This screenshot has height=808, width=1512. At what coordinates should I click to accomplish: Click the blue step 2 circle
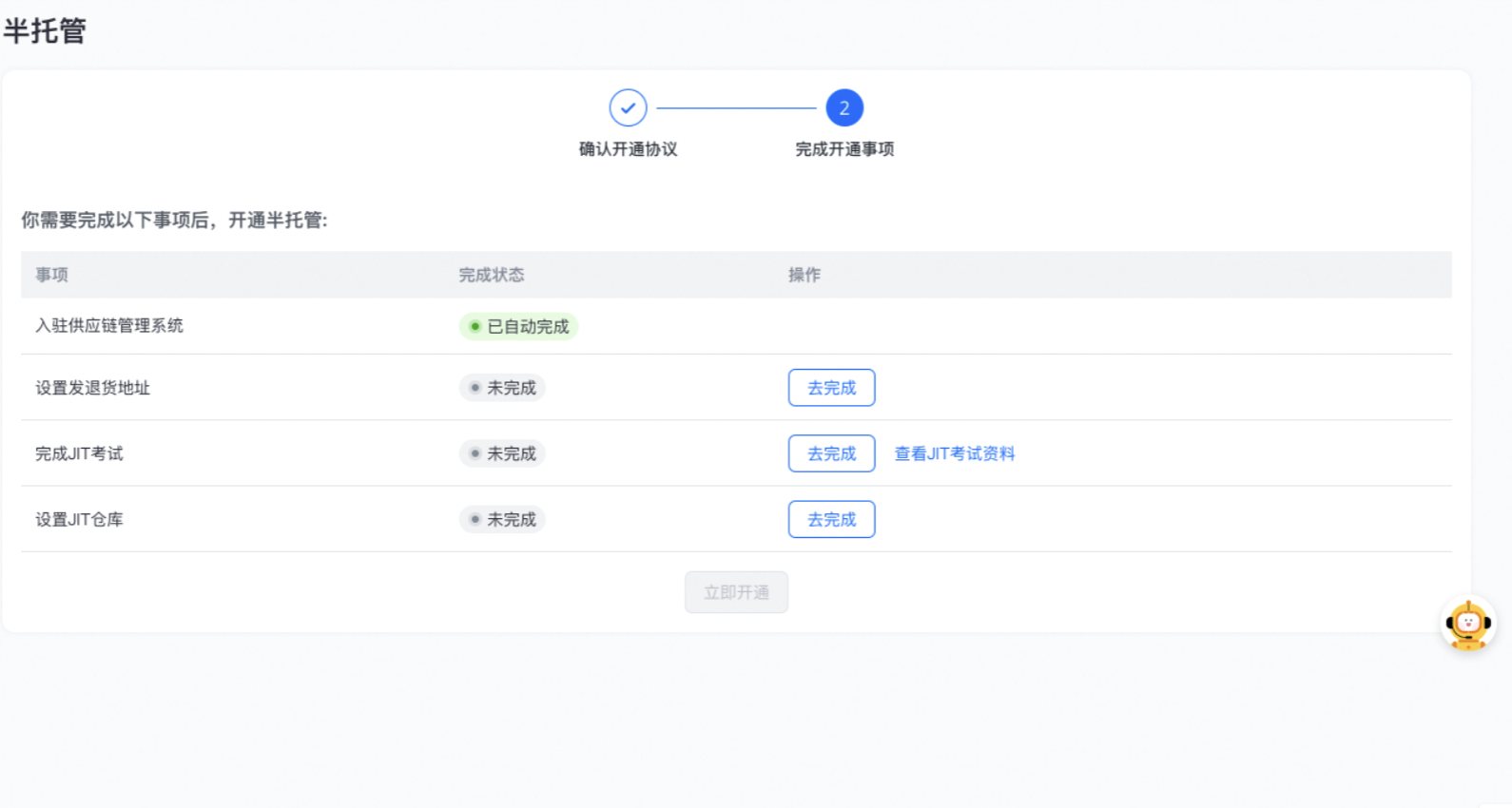pos(843,108)
